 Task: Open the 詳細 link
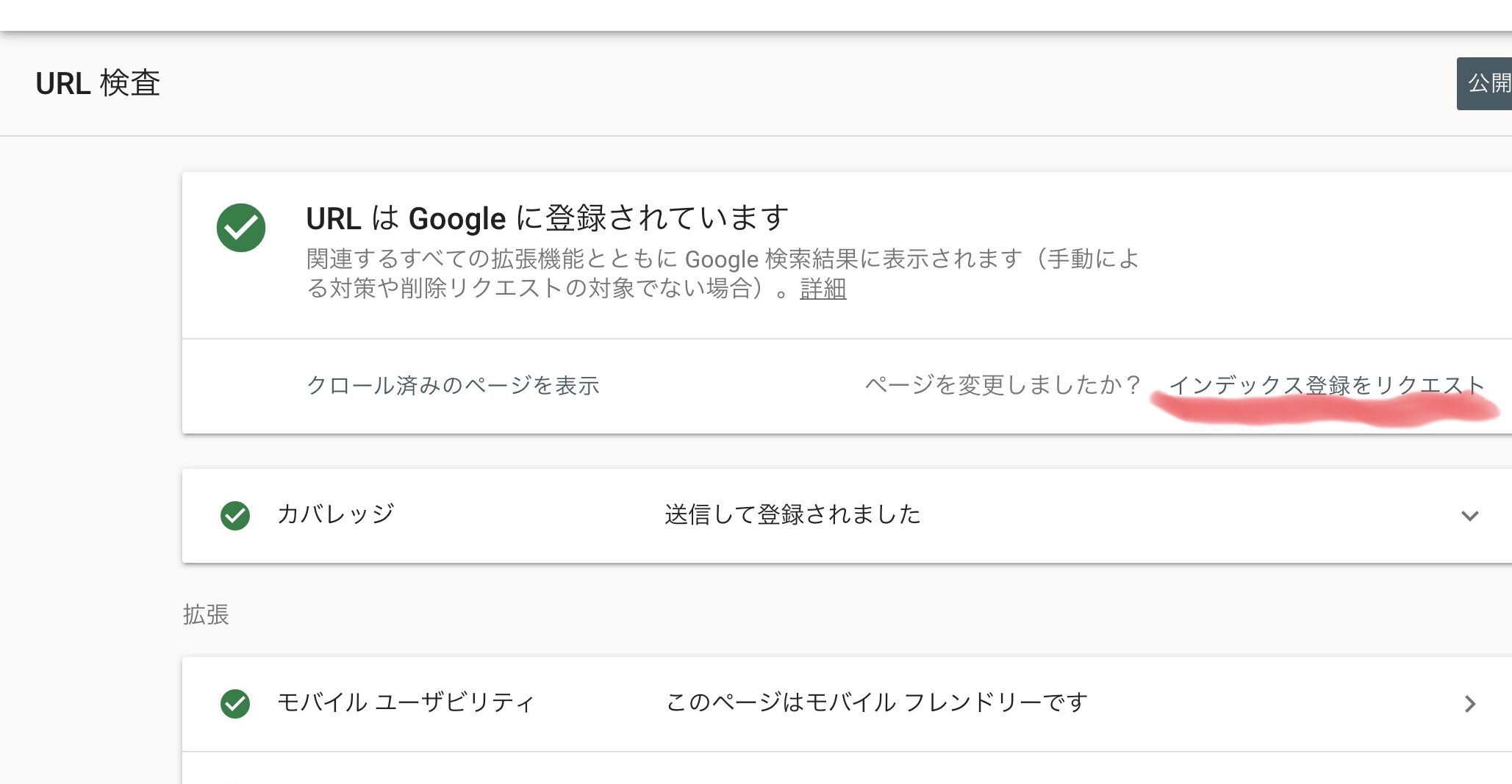pyautogui.click(x=823, y=289)
